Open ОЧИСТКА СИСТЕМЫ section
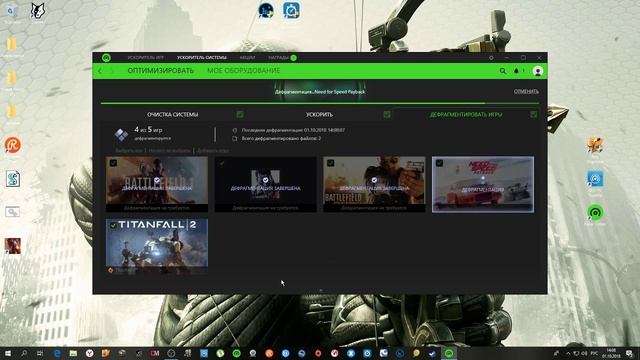Image resolution: width=640 pixels, height=360 pixels. [173, 115]
